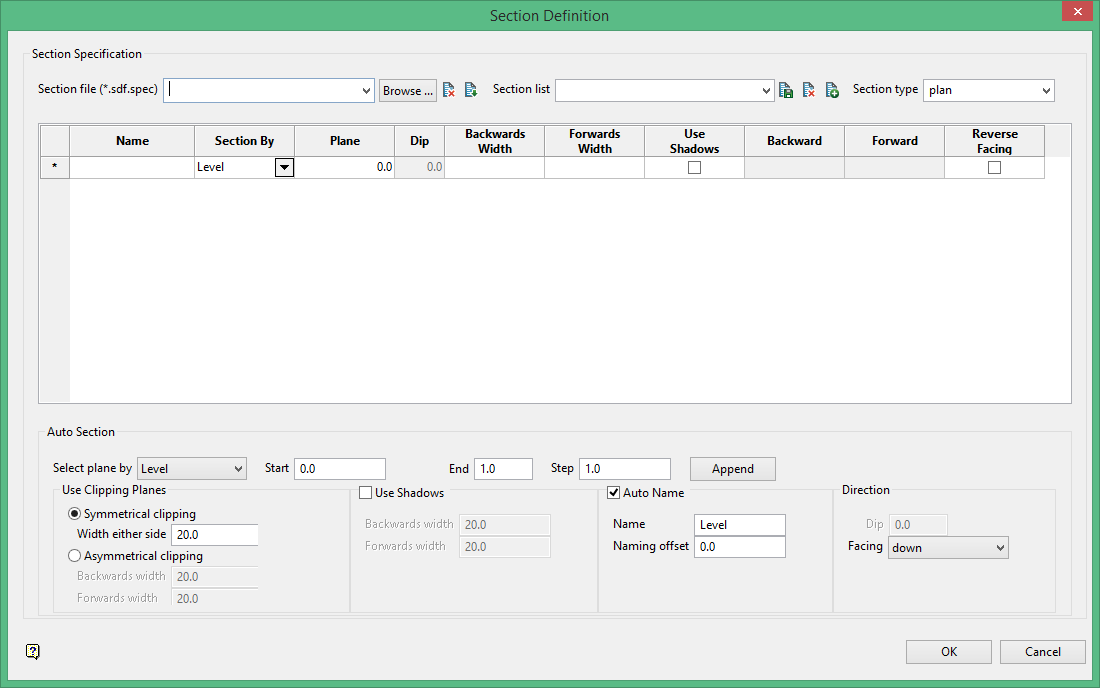Image resolution: width=1100 pixels, height=688 pixels.
Task: Click the OK button
Action: [x=948, y=652]
